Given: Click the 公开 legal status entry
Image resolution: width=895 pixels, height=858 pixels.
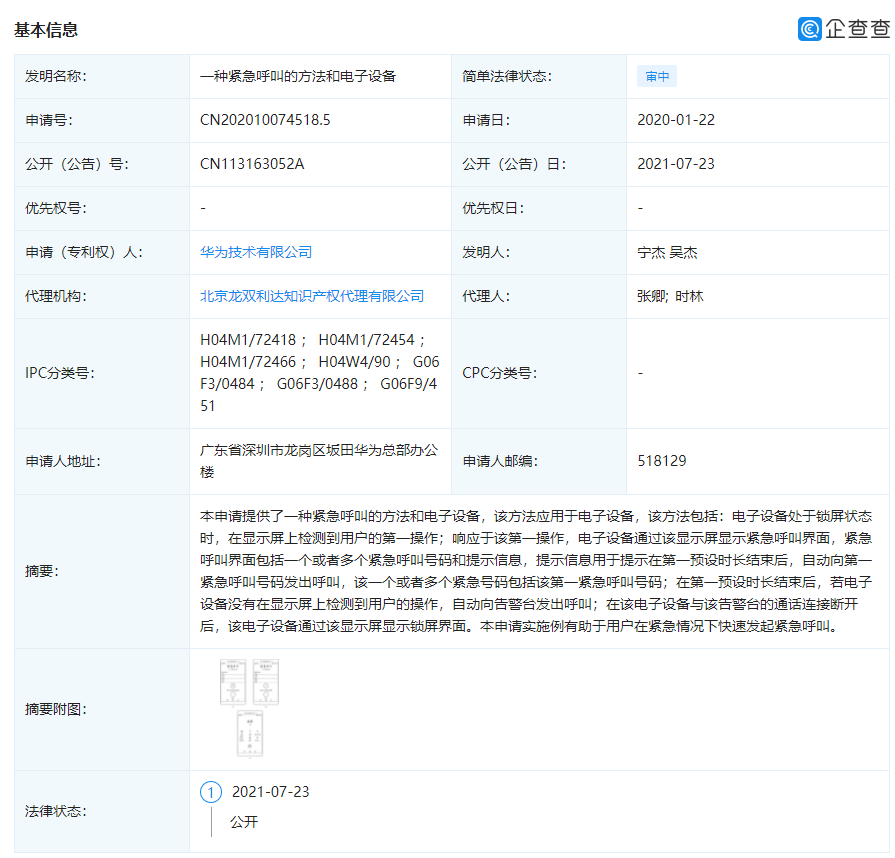Looking at the screenshot, I should pyautogui.click(x=244, y=822).
